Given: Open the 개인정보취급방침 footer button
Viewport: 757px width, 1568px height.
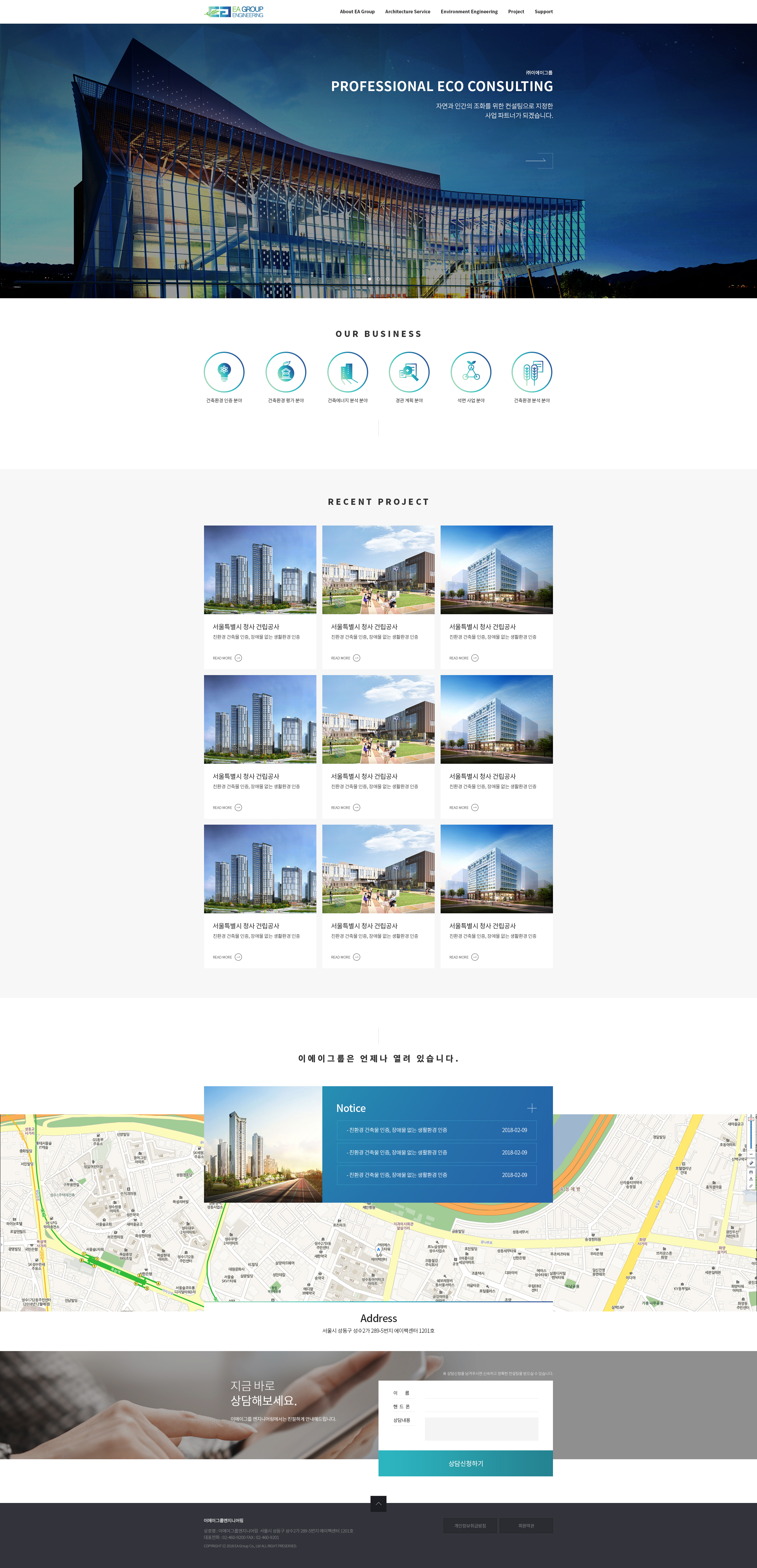Looking at the screenshot, I should pyautogui.click(x=470, y=1525).
